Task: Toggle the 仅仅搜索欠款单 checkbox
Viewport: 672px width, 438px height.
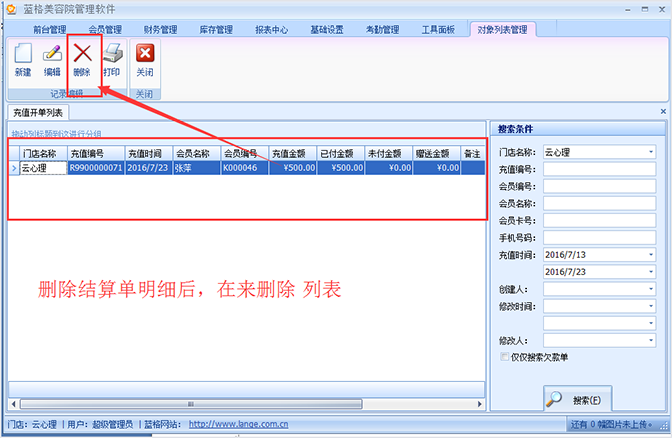Action: [x=504, y=357]
